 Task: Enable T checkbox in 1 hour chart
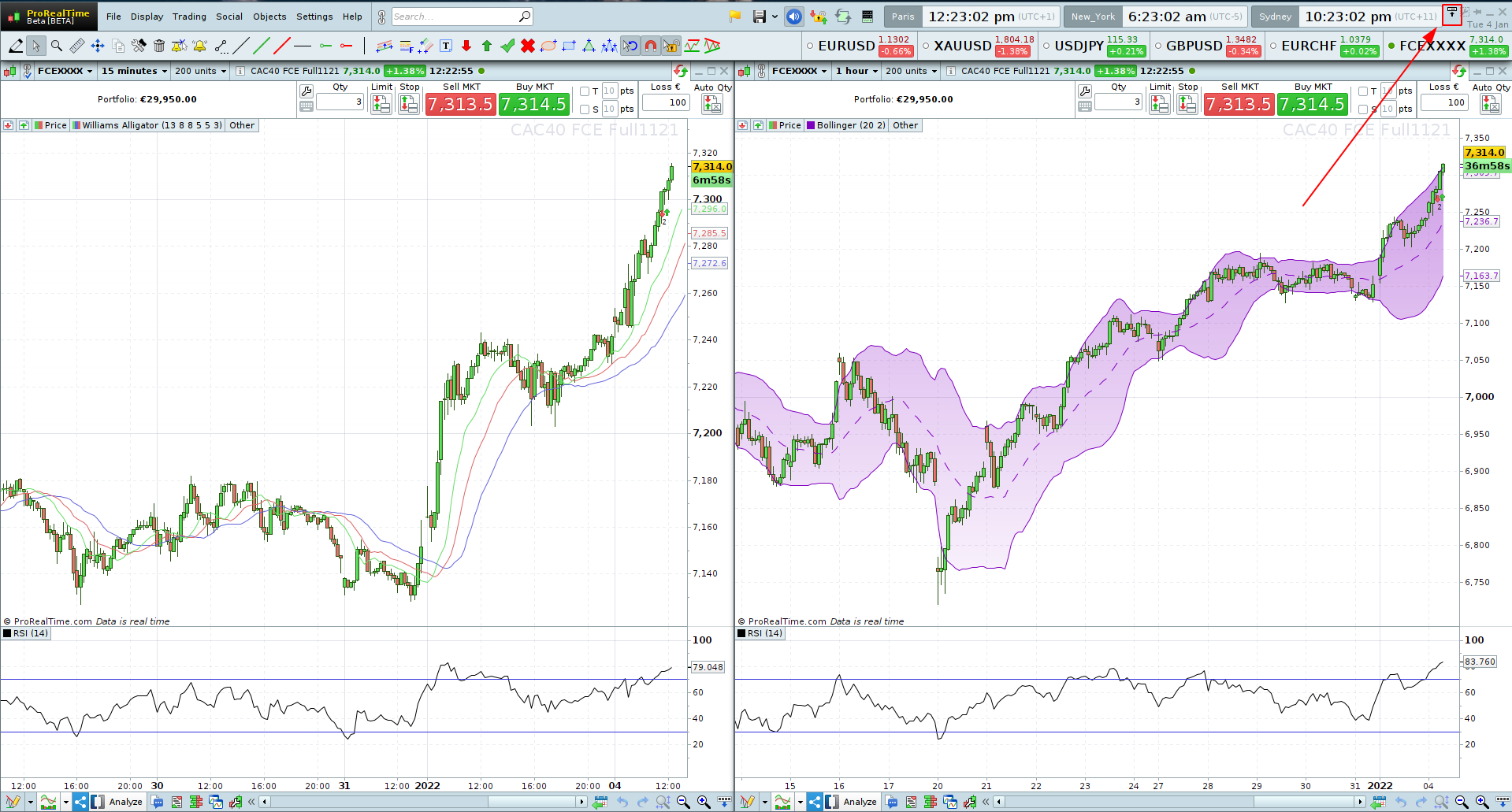click(1363, 91)
